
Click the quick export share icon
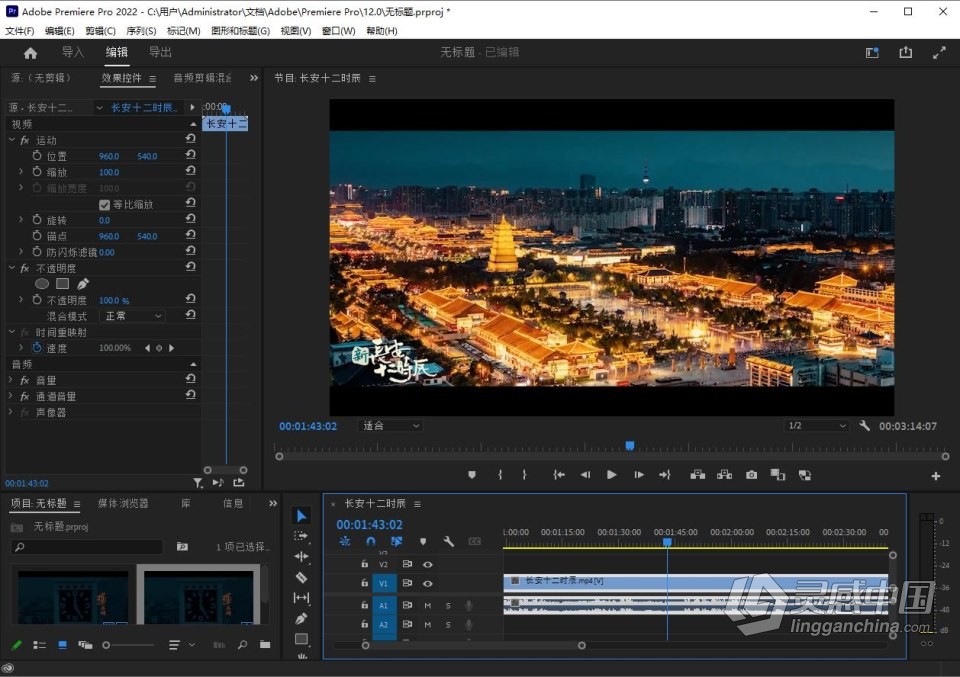pyautogui.click(x=906, y=53)
